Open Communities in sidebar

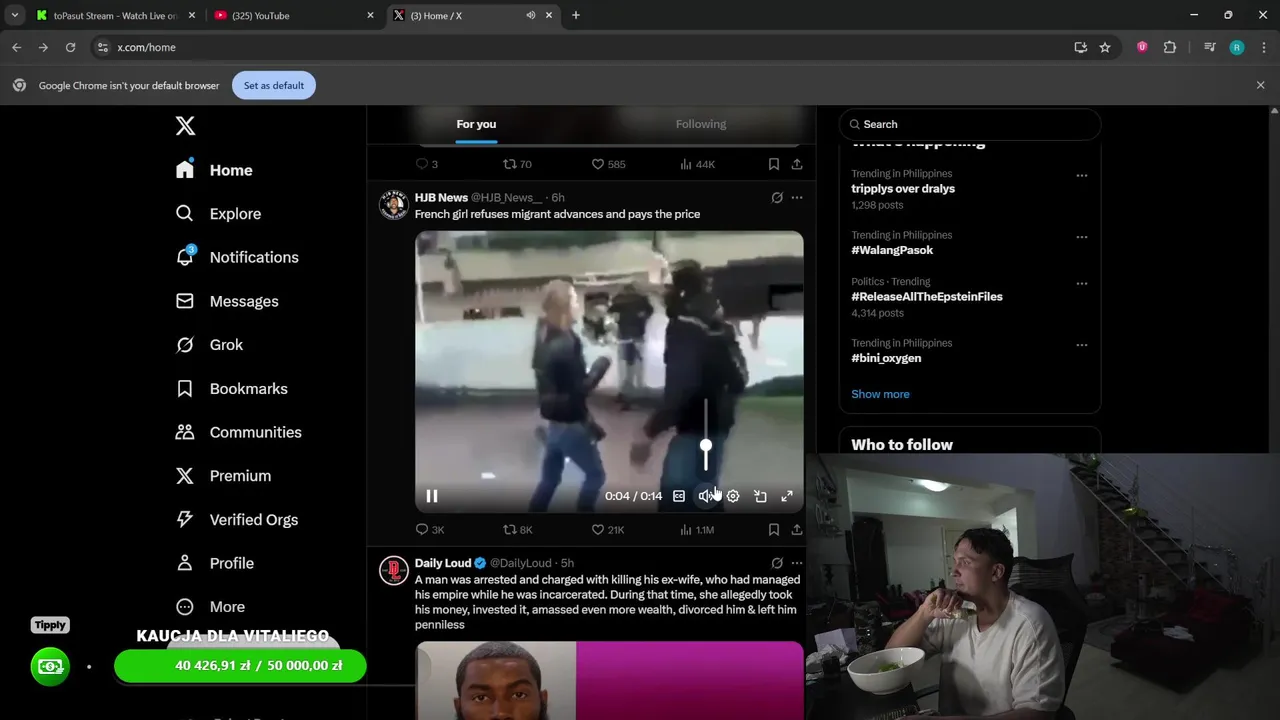tap(239, 432)
